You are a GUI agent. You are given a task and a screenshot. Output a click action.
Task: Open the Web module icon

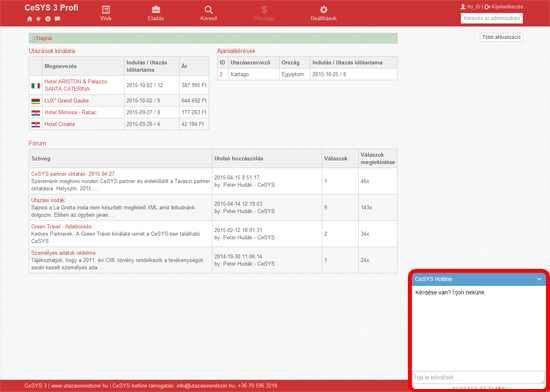click(106, 9)
